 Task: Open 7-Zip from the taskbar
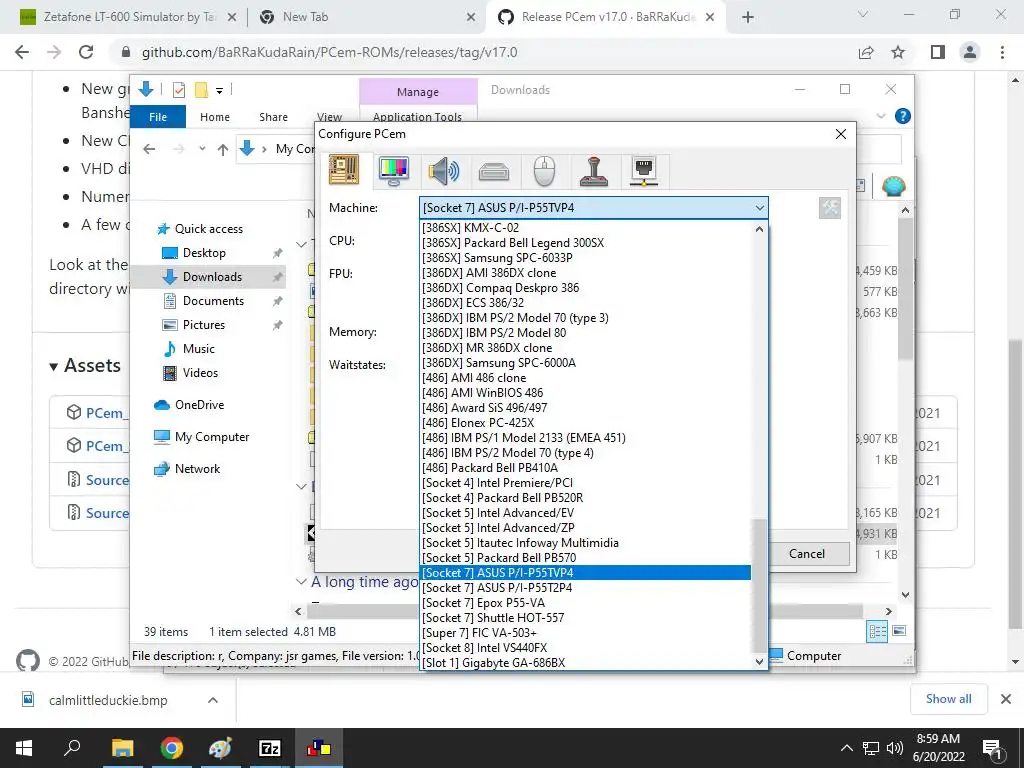(270, 748)
